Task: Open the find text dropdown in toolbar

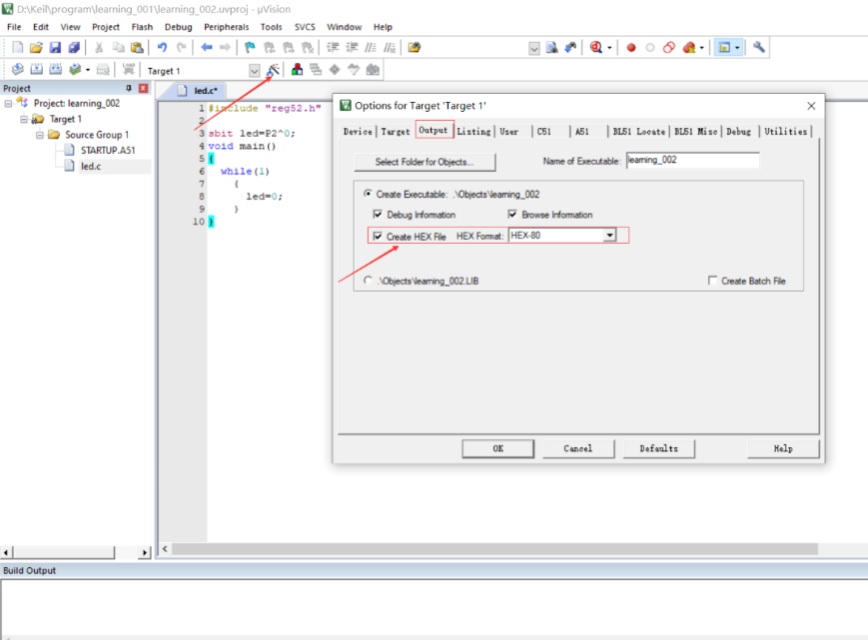Action: point(534,48)
